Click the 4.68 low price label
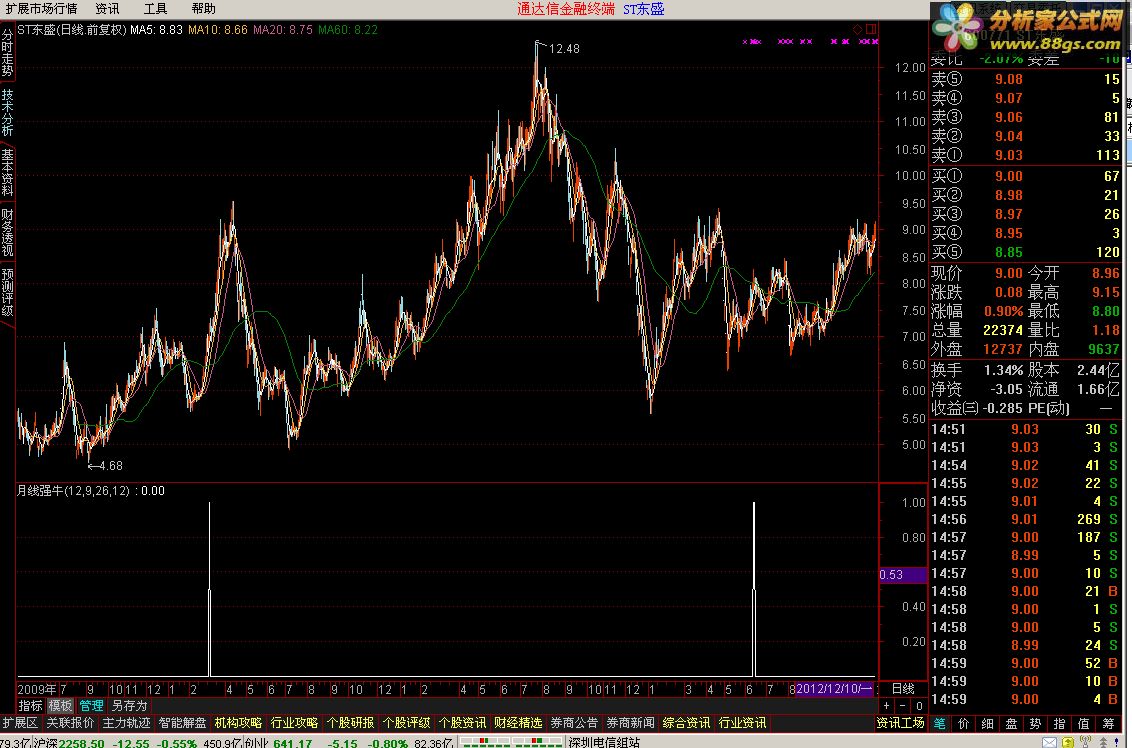 pyautogui.click(x=111, y=466)
